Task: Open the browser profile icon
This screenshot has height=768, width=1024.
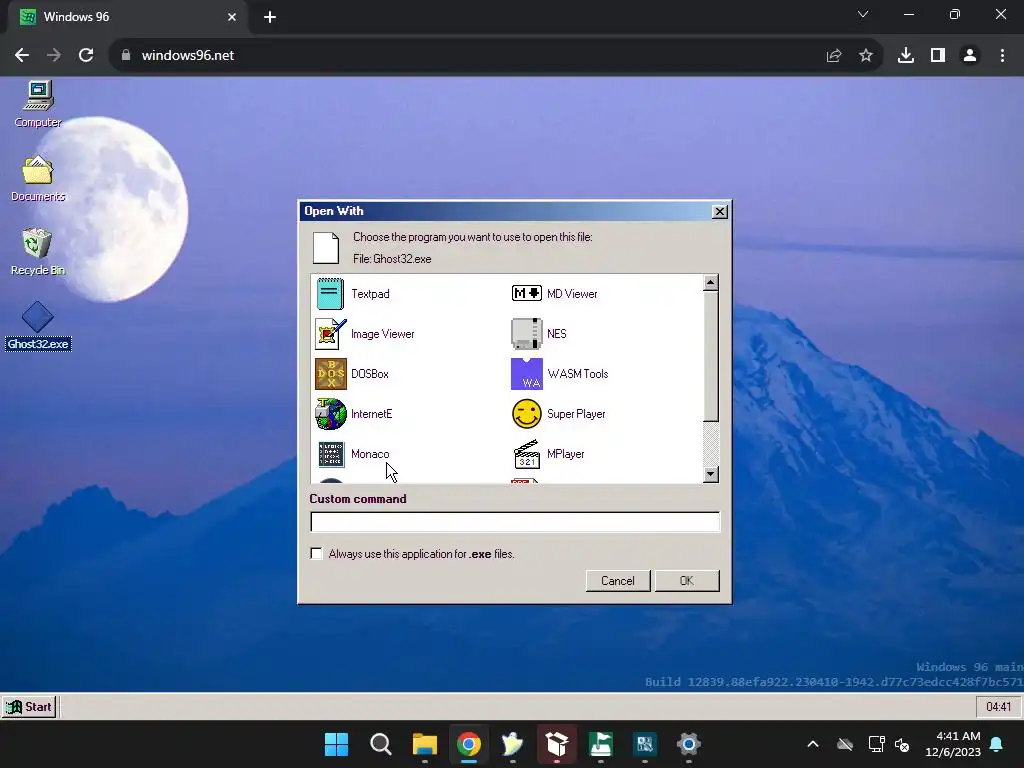Action: [x=970, y=56]
